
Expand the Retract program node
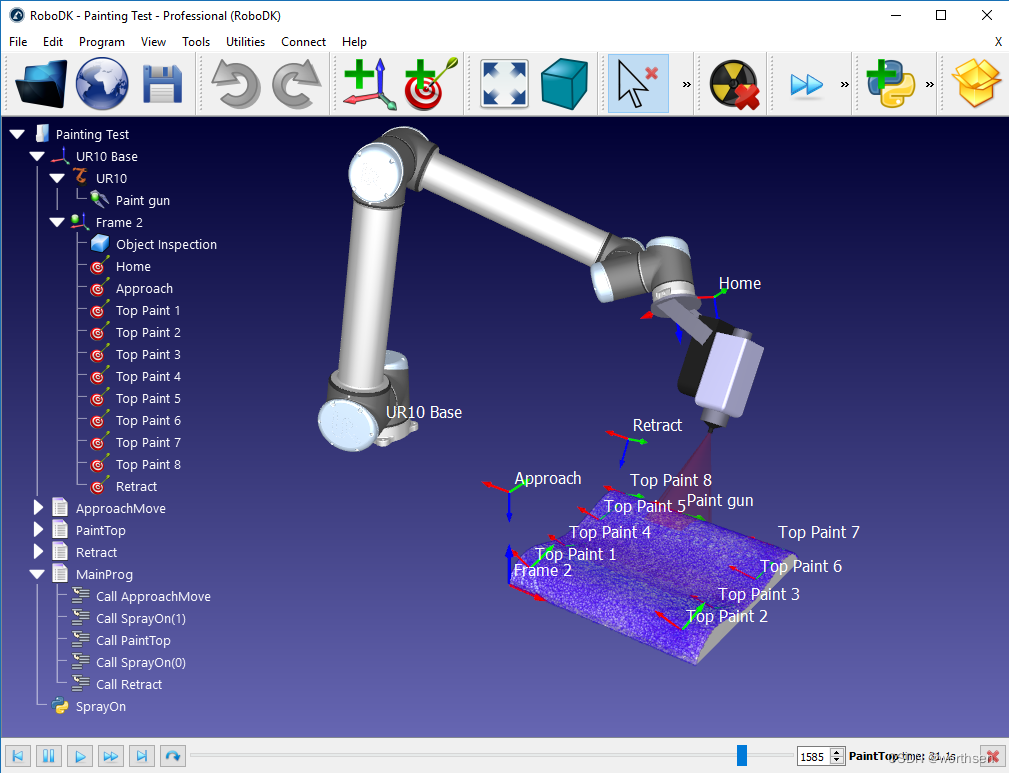[38, 552]
